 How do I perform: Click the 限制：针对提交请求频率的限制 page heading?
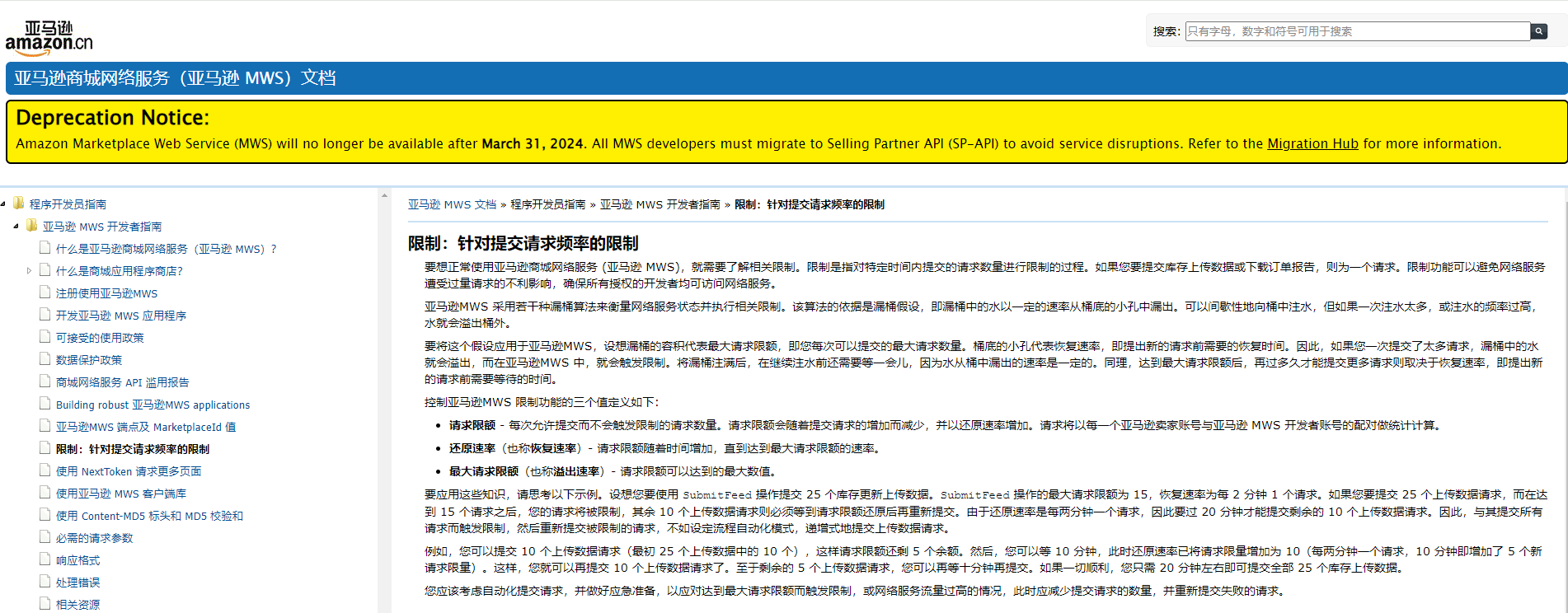coord(523,243)
